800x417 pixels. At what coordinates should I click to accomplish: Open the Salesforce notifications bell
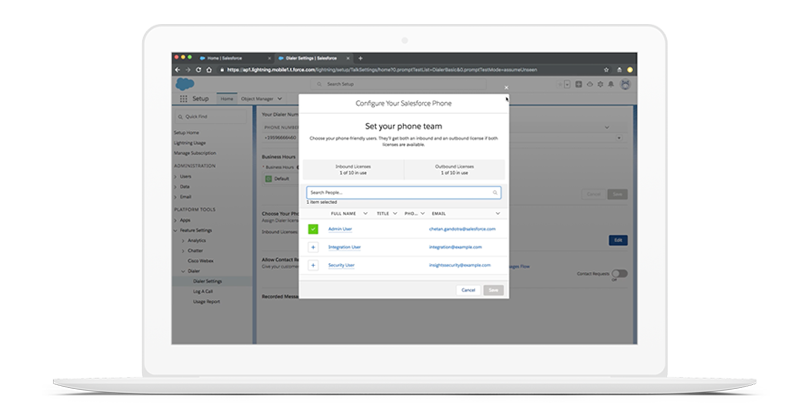(611, 84)
